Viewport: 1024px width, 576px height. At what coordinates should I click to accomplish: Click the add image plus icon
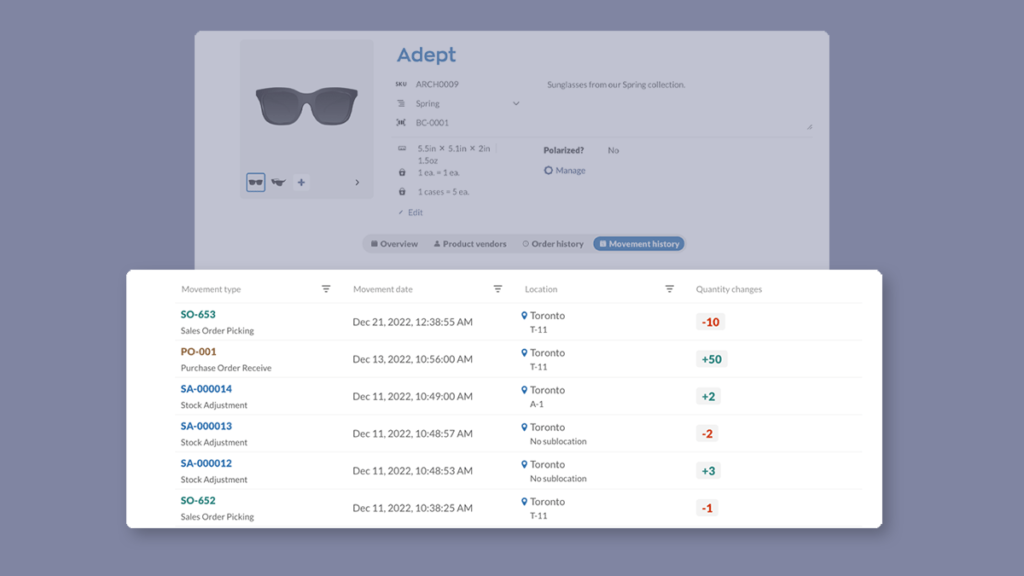click(x=301, y=183)
